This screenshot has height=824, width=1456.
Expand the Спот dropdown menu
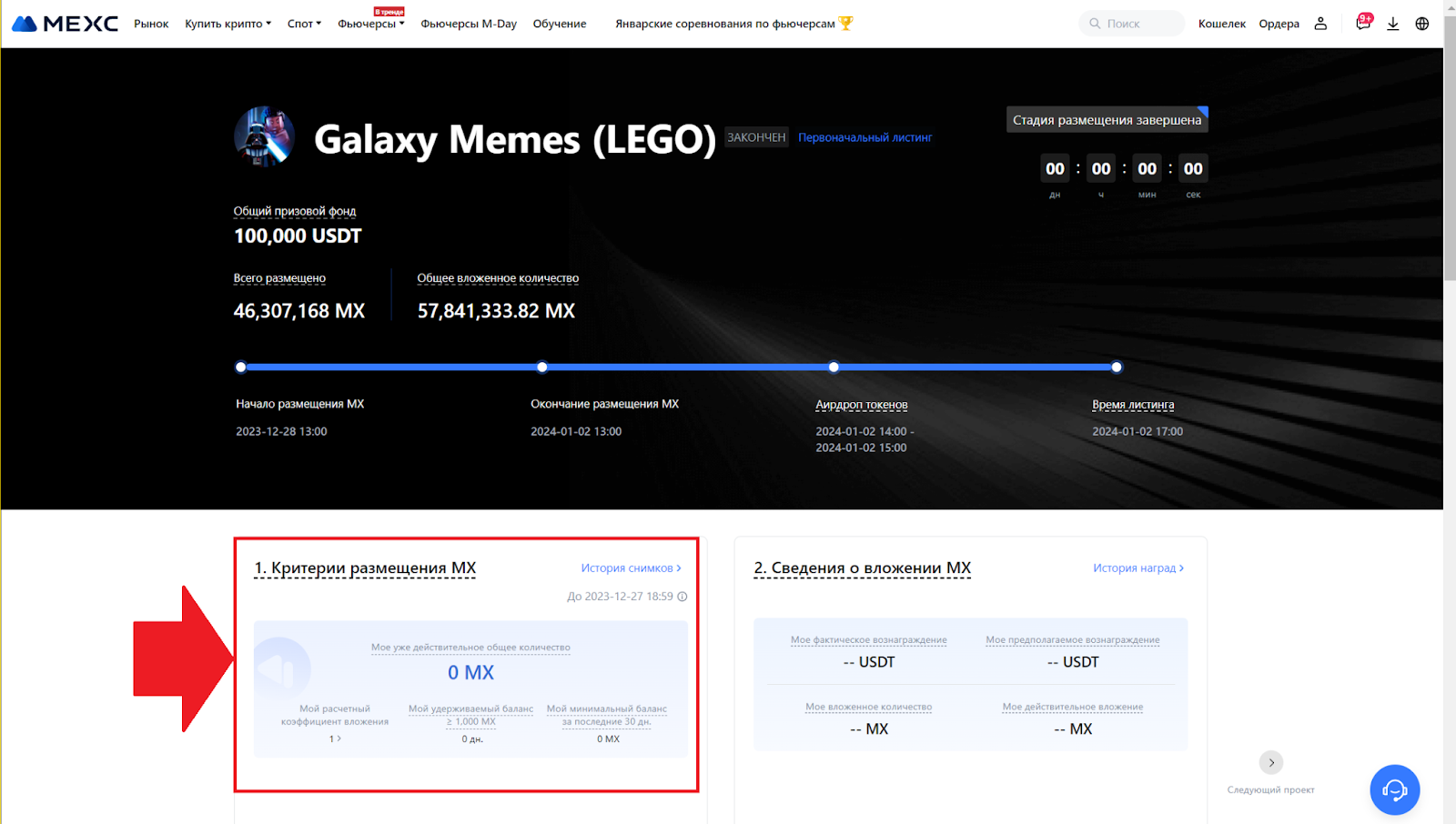coord(304,24)
